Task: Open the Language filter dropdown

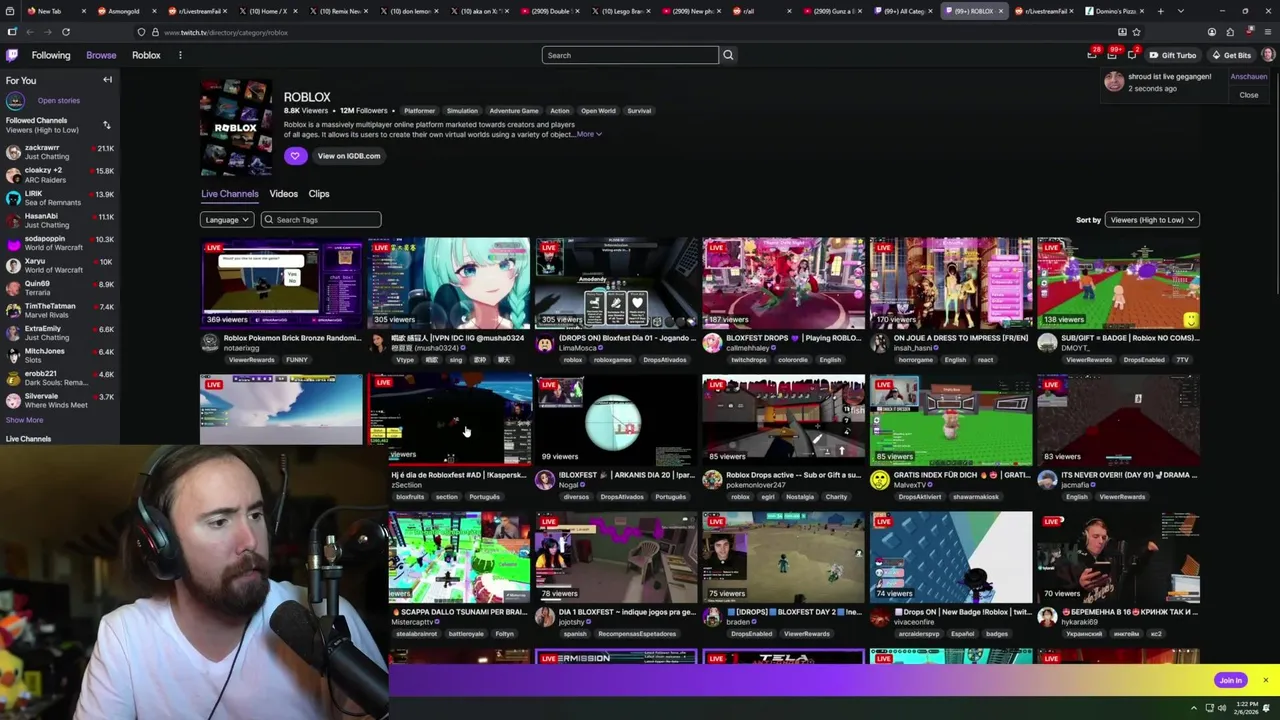Action: pyautogui.click(x=227, y=220)
